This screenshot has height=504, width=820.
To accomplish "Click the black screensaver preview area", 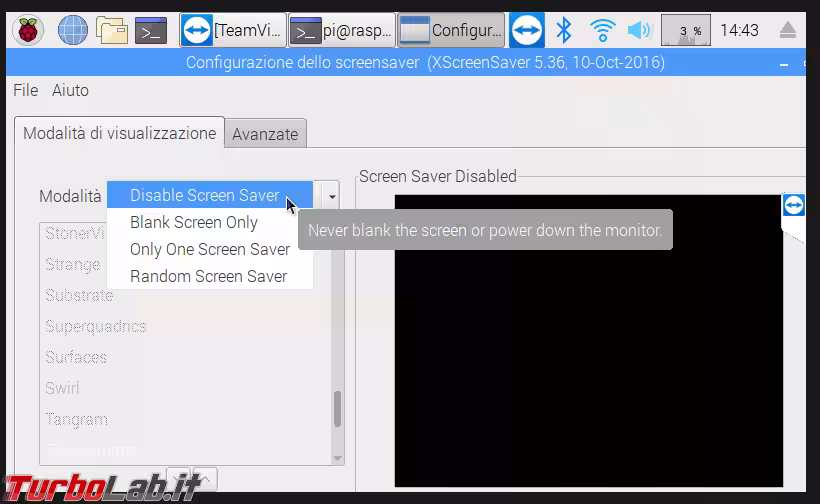I will 588,341.
